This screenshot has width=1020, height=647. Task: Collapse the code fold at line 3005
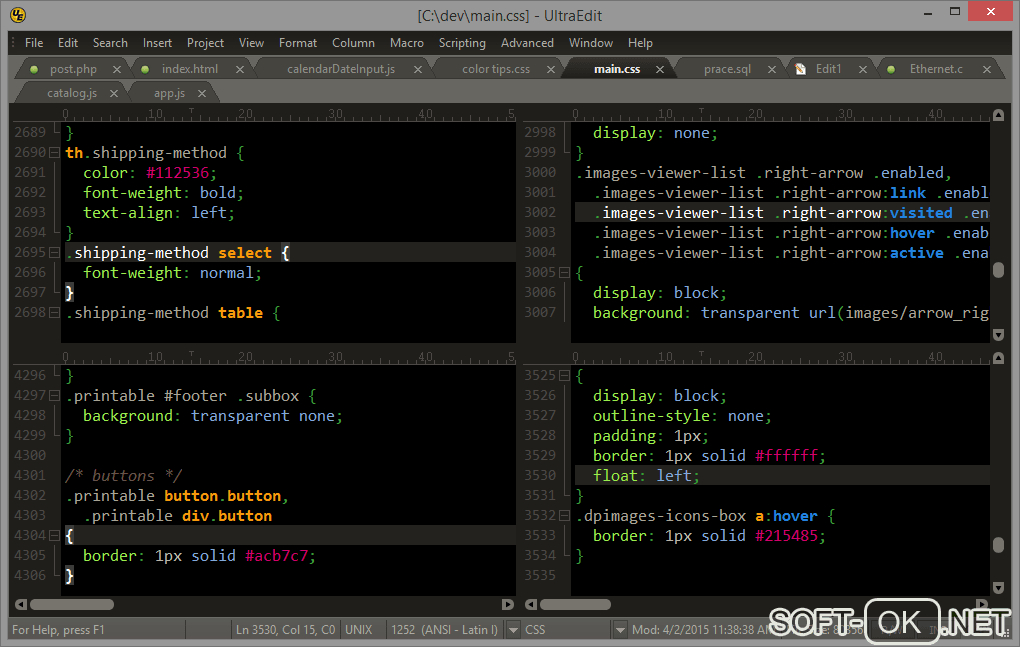click(564, 272)
